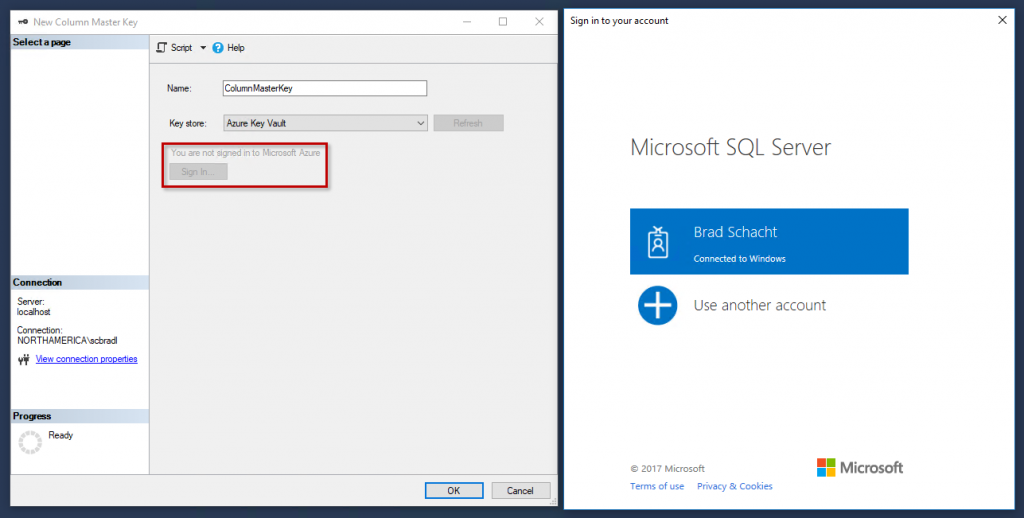Select the Brad Schacht account tile

click(768, 241)
